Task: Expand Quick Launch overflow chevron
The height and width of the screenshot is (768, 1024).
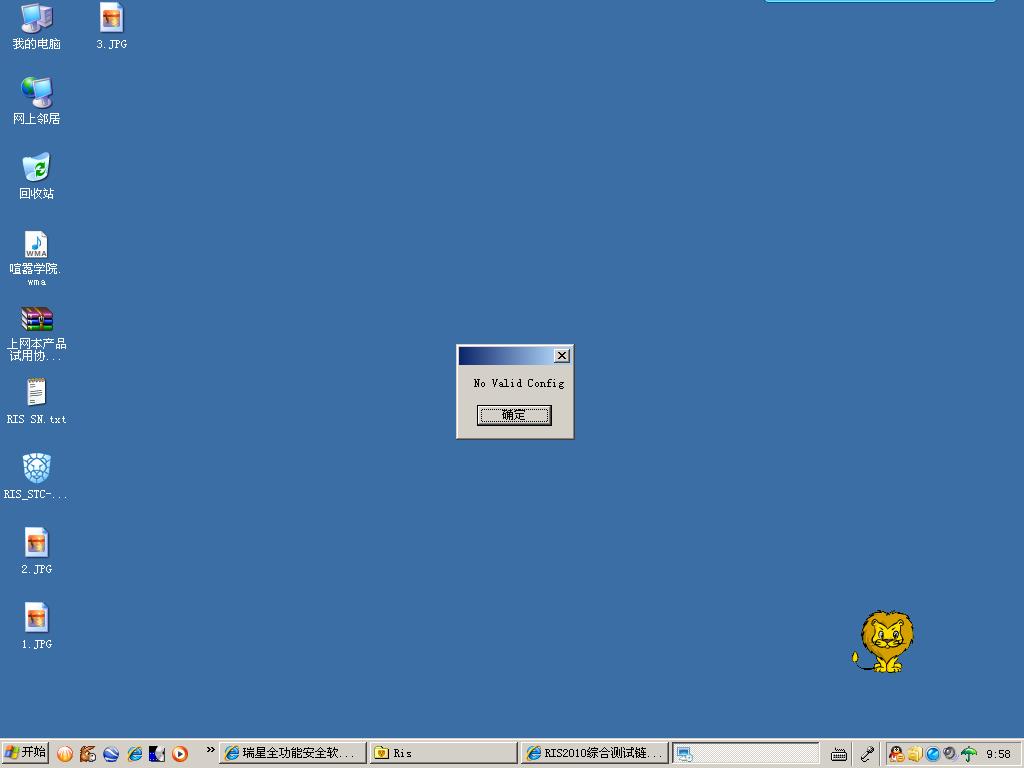Action: [x=210, y=750]
